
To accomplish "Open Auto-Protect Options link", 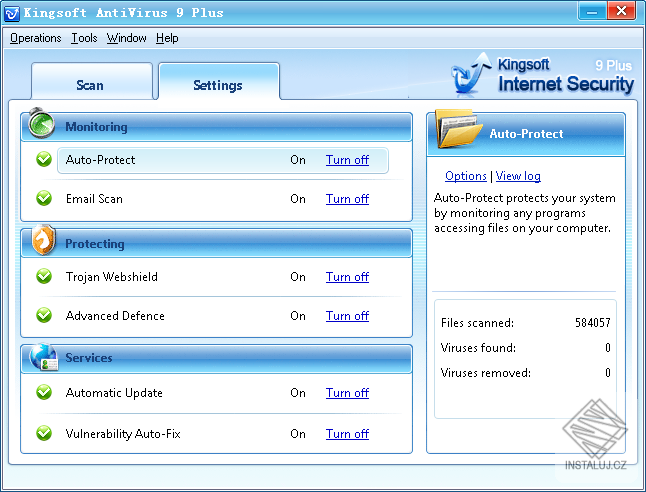I will pyautogui.click(x=466, y=176).
